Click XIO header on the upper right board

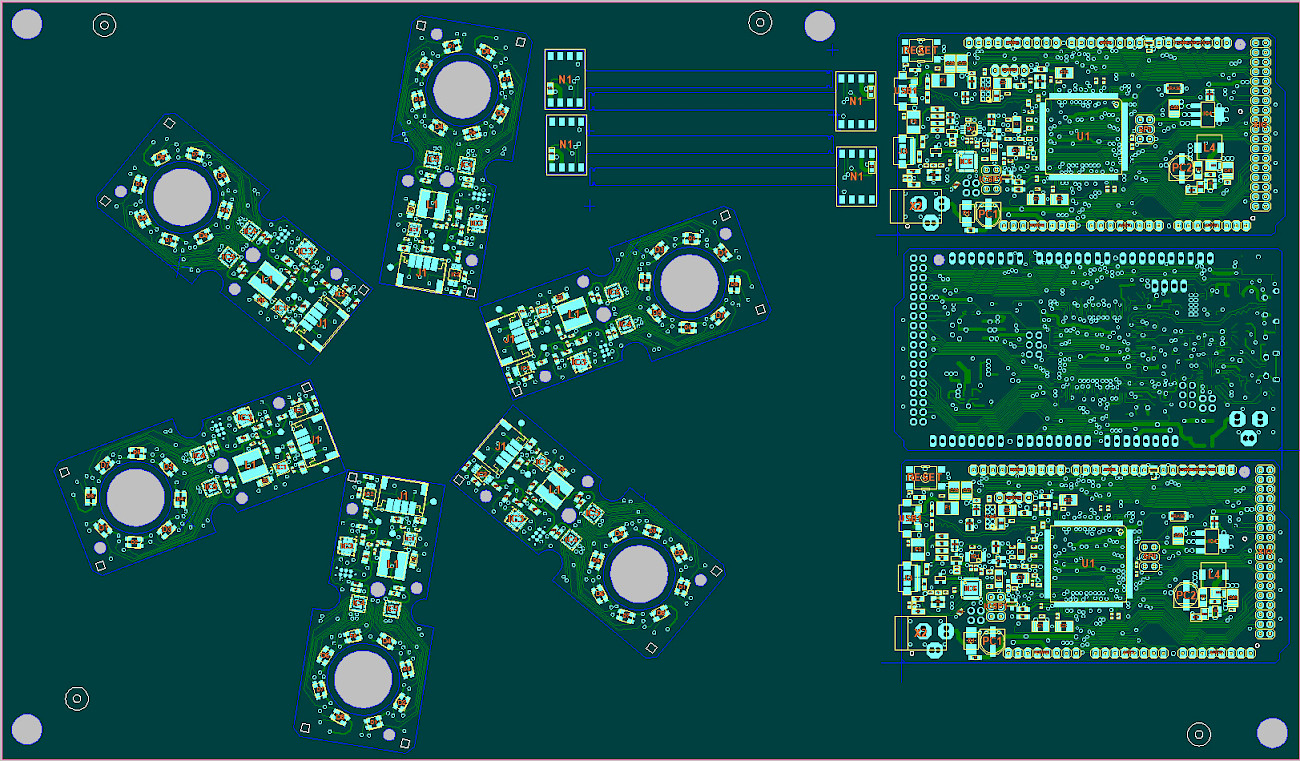tap(1260, 125)
